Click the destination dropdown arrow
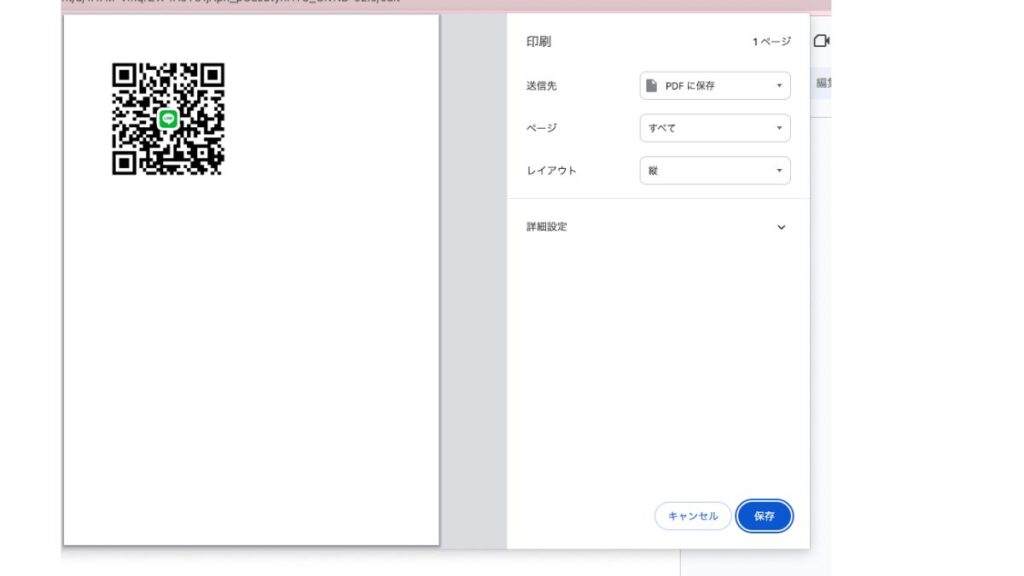The height and width of the screenshot is (576, 1024). (x=778, y=86)
